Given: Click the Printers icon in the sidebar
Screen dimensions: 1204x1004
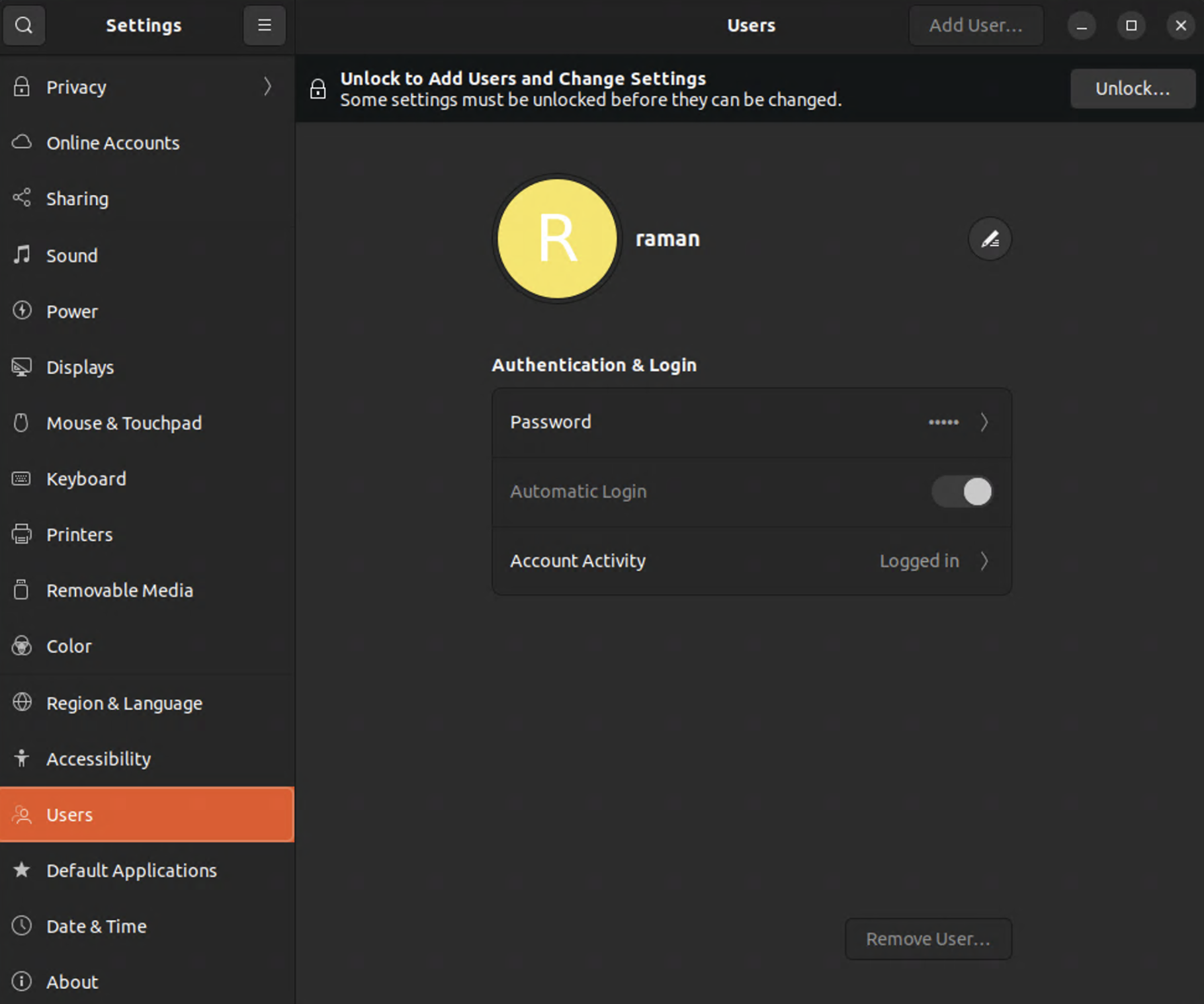Looking at the screenshot, I should (22, 534).
